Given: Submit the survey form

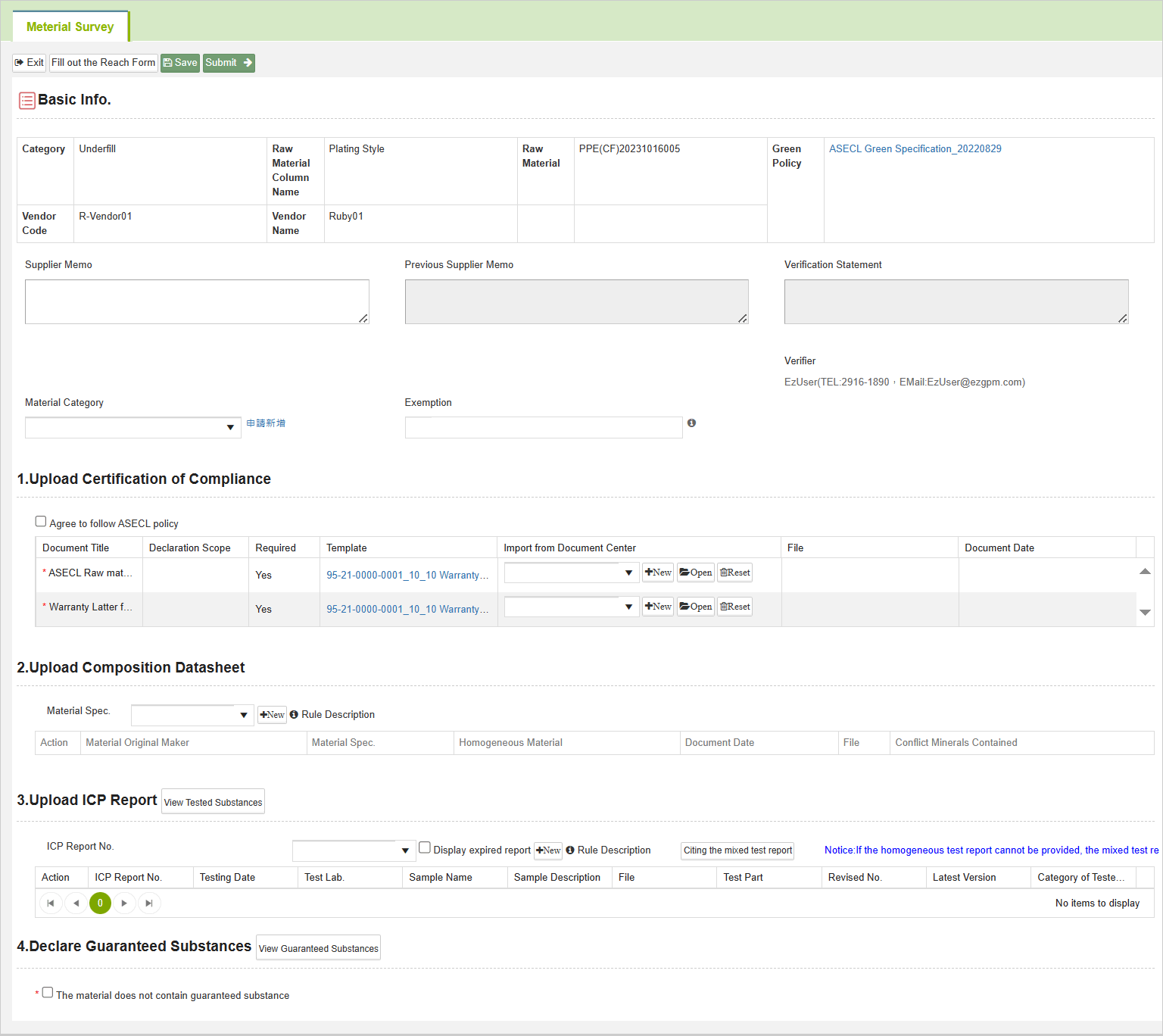Looking at the screenshot, I should tap(229, 63).
